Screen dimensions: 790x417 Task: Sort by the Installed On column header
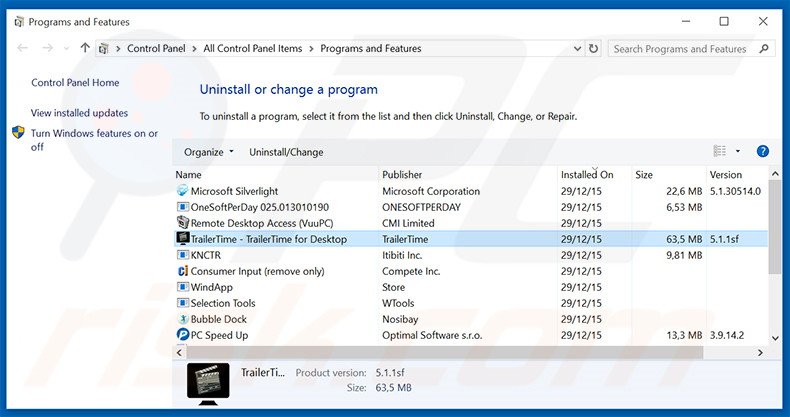[594, 174]
